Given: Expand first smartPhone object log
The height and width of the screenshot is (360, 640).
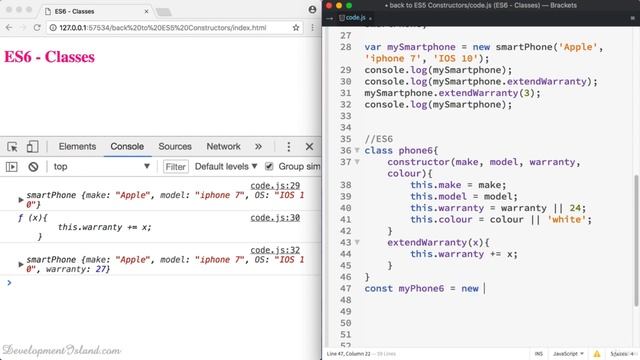Looking at the screenshot, I should click(21, 200).
